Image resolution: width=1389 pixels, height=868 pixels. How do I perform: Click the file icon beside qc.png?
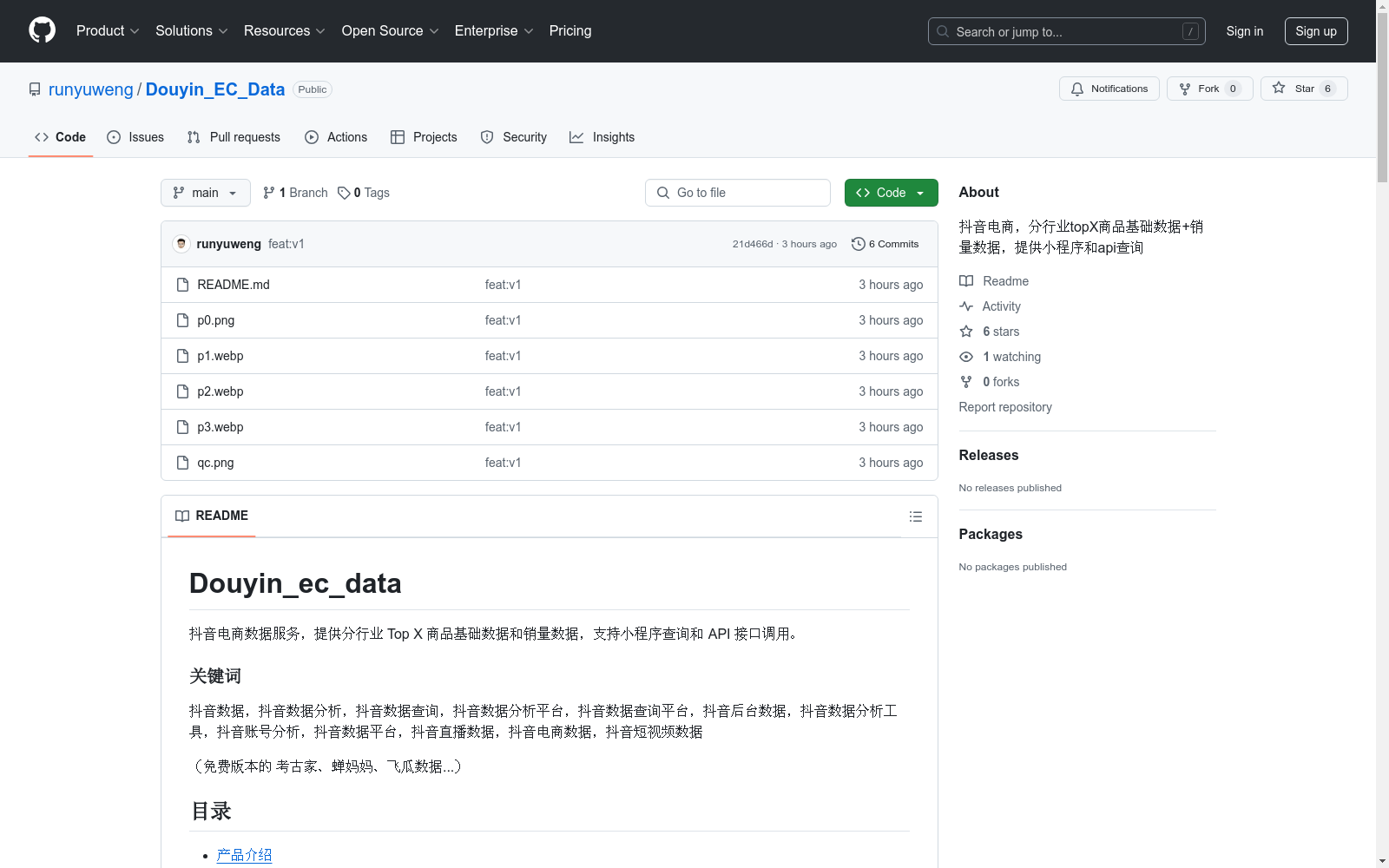coord(182,463)
